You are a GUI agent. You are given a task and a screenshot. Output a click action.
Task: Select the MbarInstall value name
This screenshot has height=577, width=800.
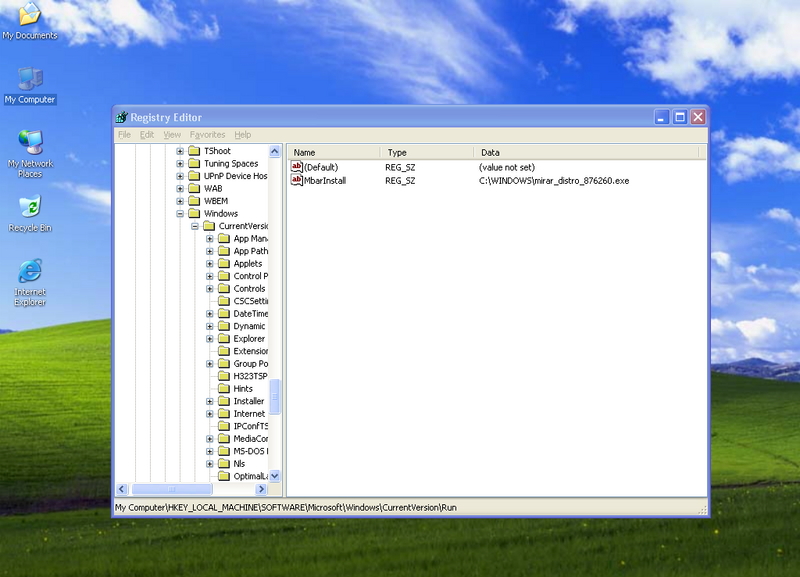[325, 181]
